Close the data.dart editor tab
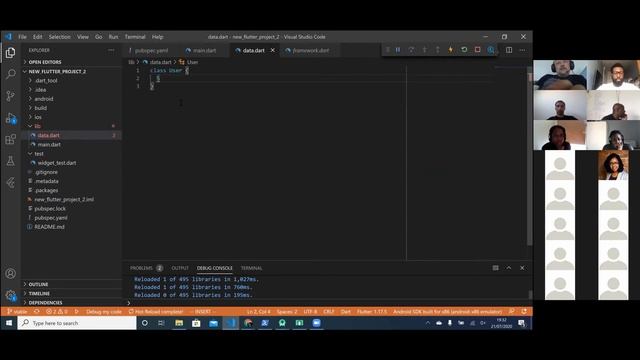Screen dimensions: 640x360 (273, 50)
